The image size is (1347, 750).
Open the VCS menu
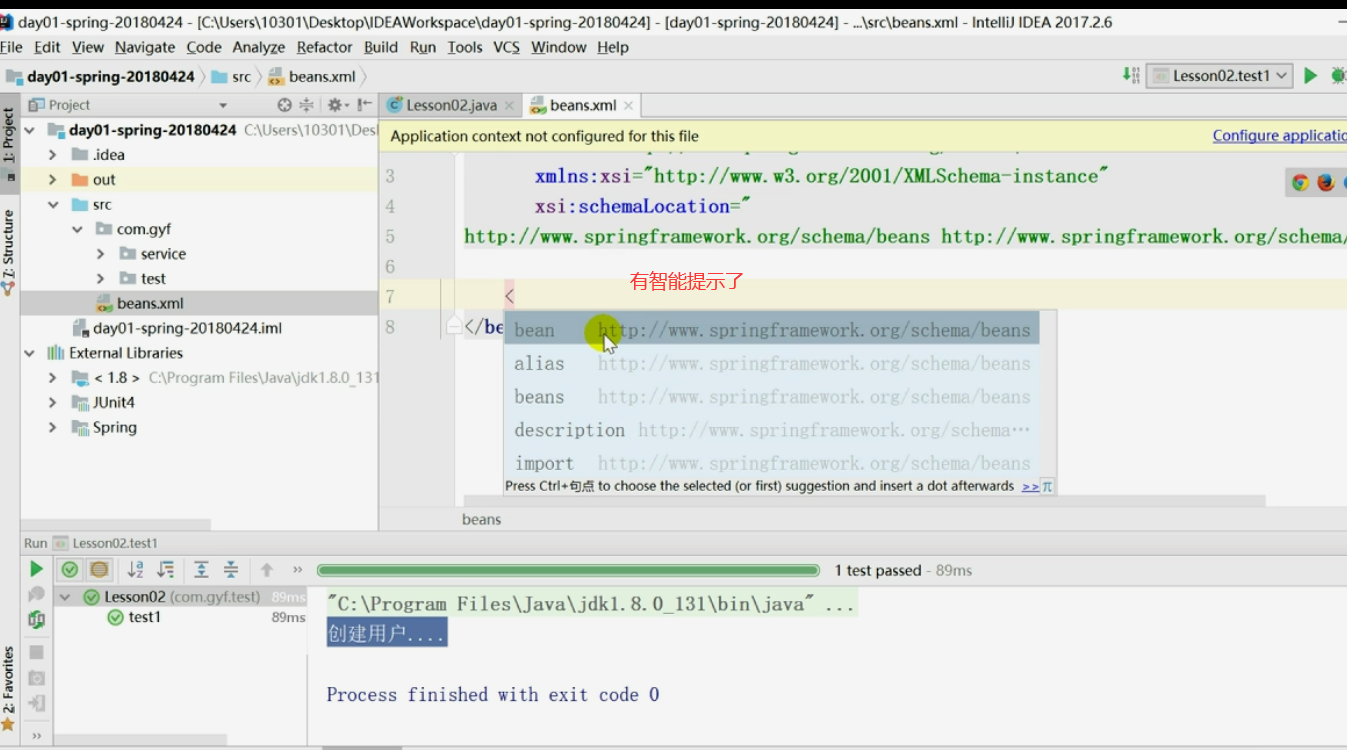[506, 47]
